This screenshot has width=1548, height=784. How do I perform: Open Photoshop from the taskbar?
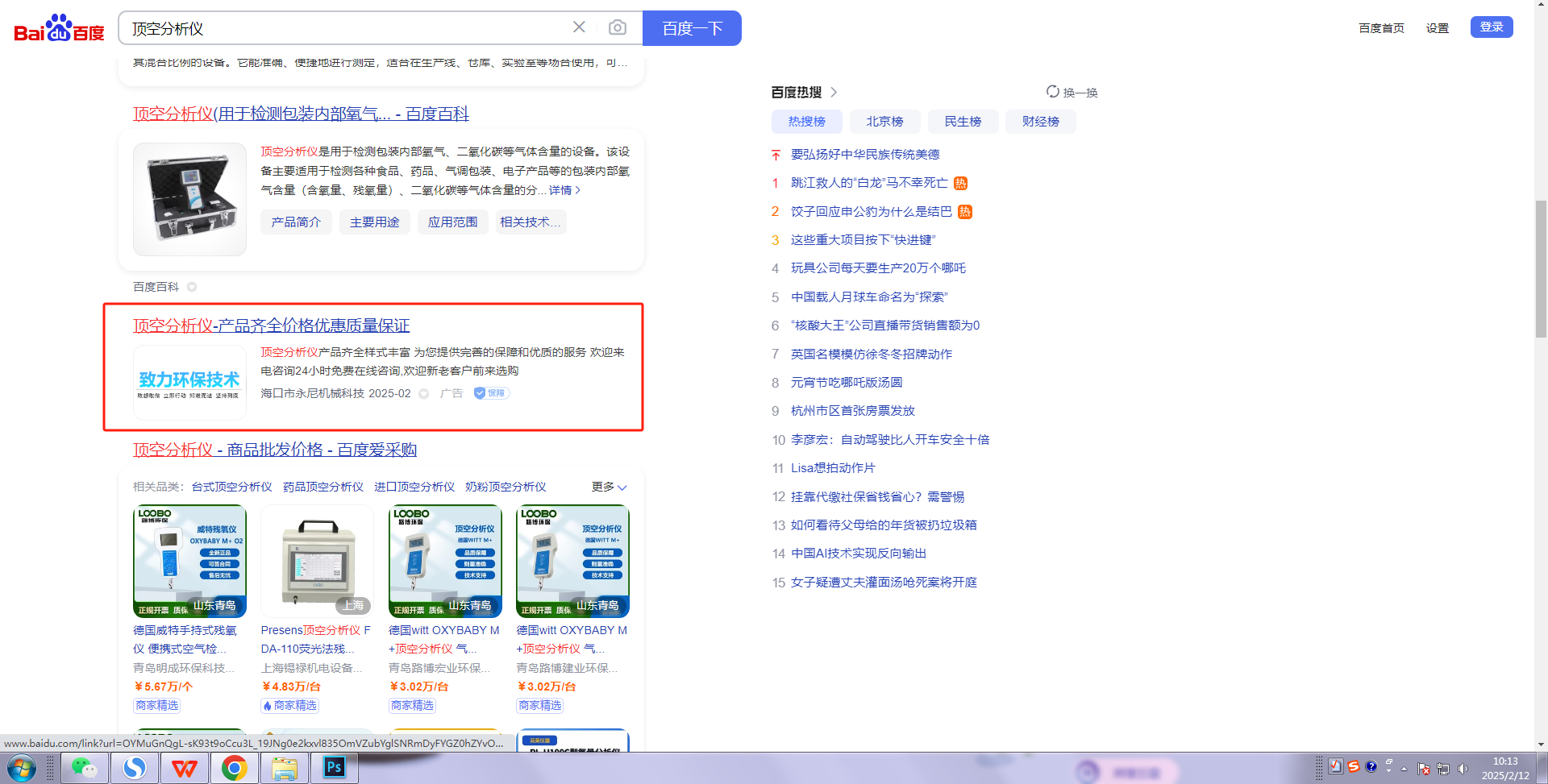334,768
